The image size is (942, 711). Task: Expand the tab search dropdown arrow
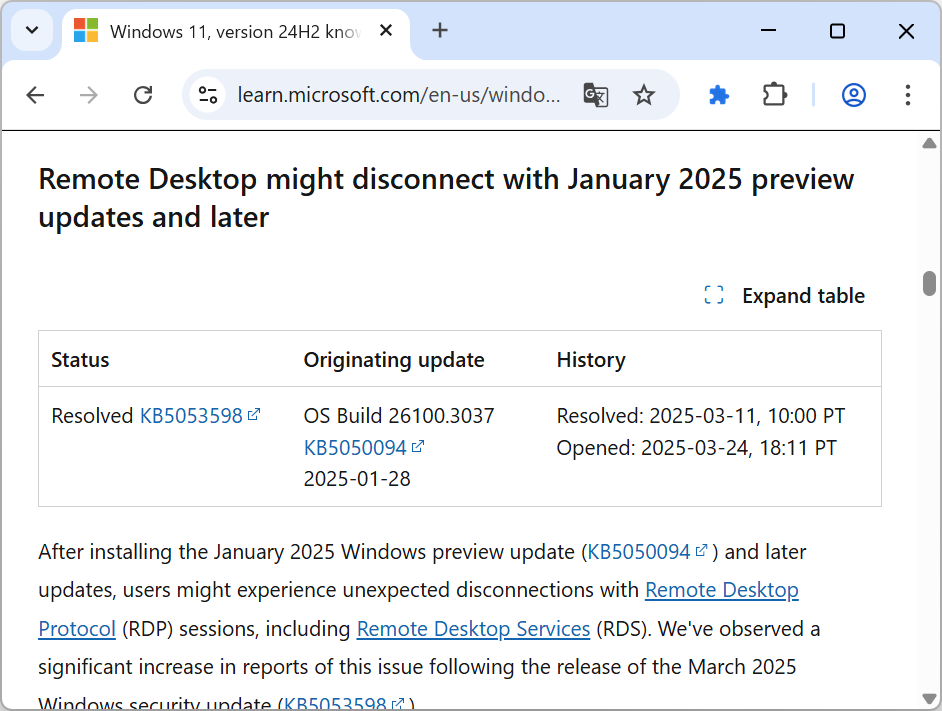pyautogui.click(x=32, y=31)
